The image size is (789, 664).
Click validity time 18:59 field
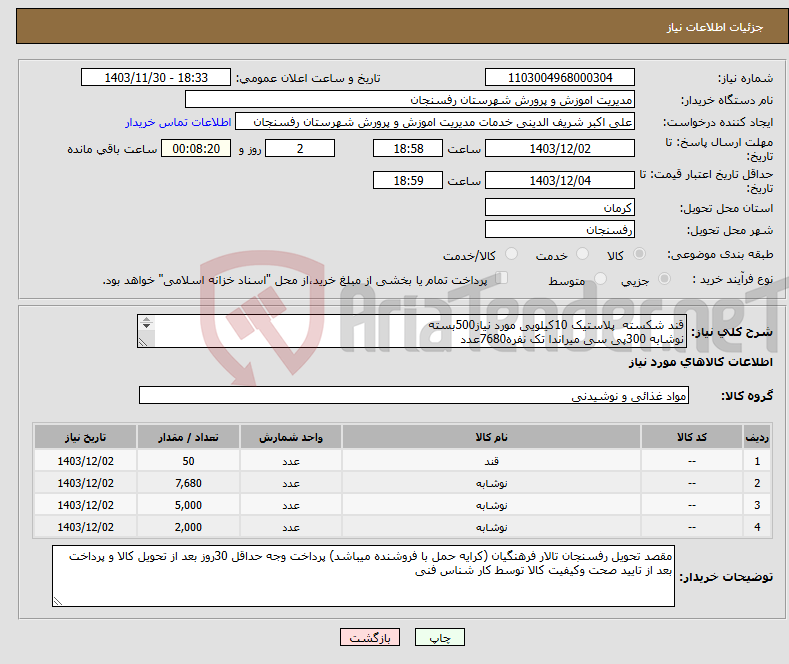click(x=408, y=180)
